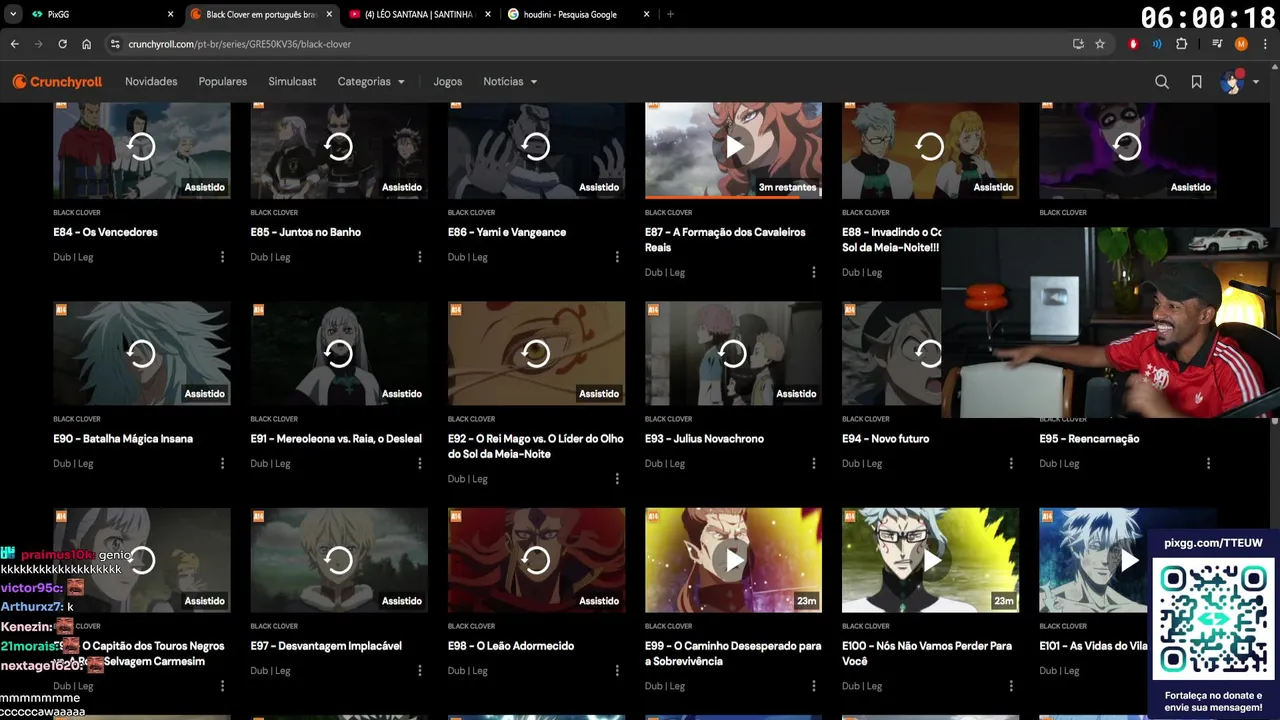Replay episode E93 Julius Novachrono icon
Image resolution: width=1280 pixels, height=720 pixels.
[x=733, y=354]
